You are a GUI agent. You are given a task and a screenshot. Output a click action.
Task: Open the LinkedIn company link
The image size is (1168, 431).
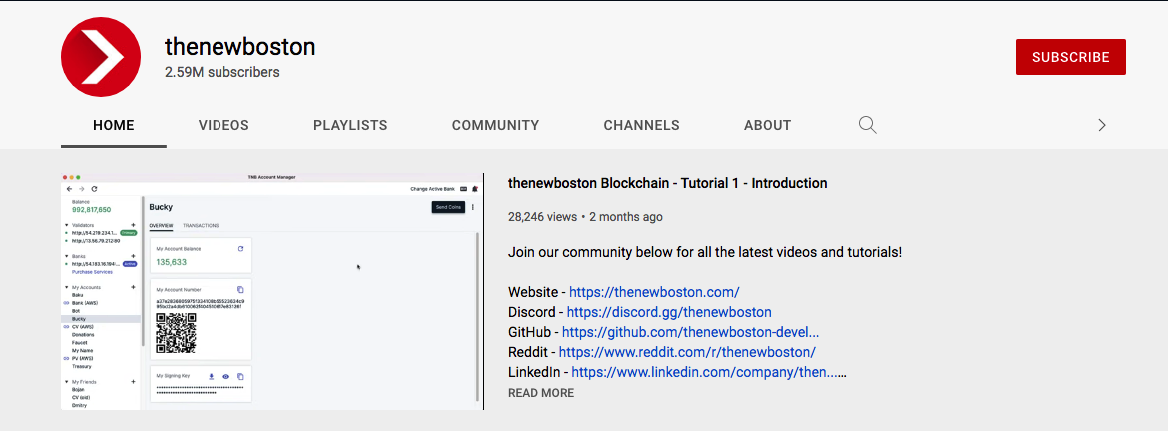pos(707,372)
